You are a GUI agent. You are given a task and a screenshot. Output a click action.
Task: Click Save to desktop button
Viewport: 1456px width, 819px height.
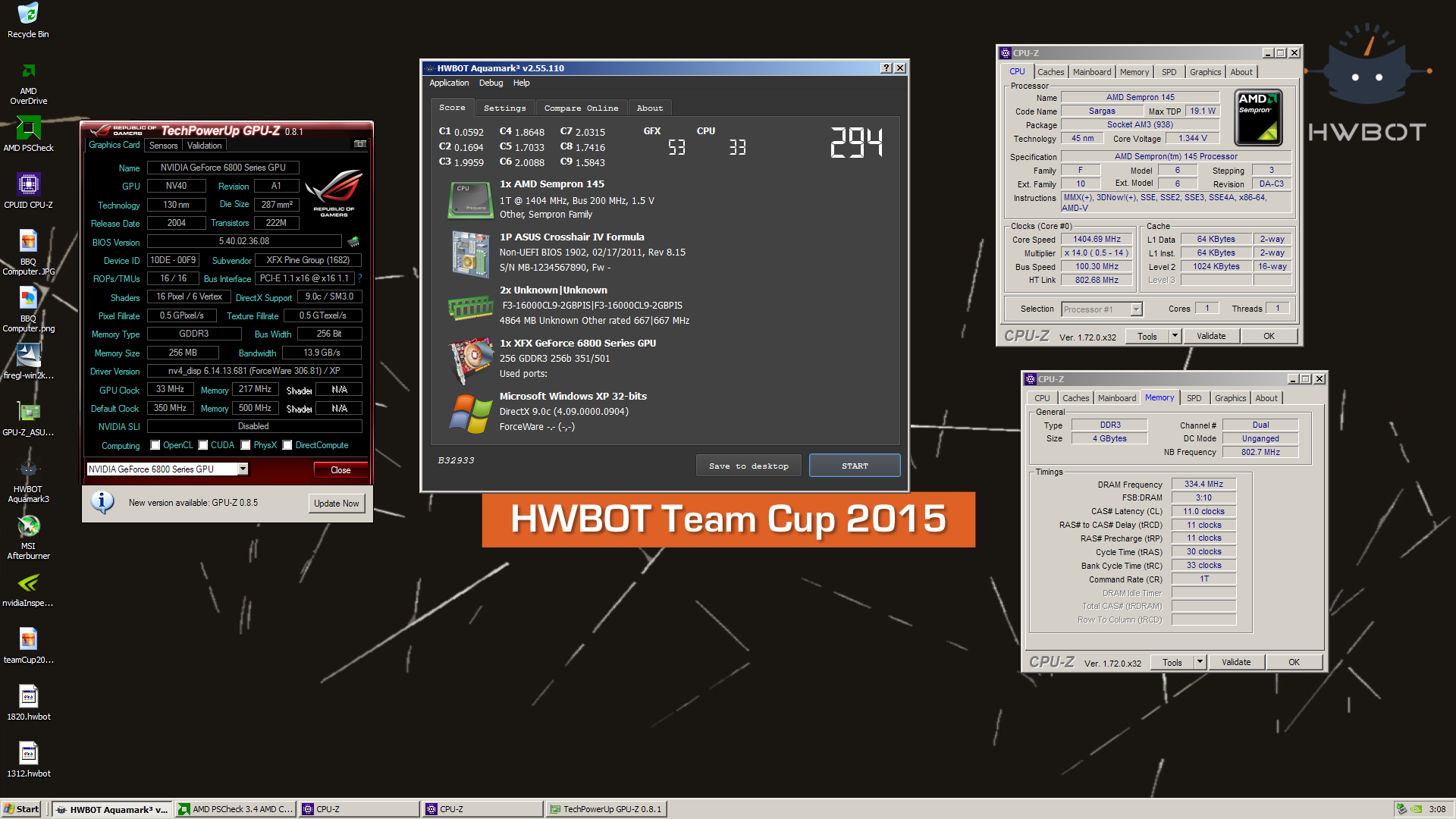(x=748, y=466)
